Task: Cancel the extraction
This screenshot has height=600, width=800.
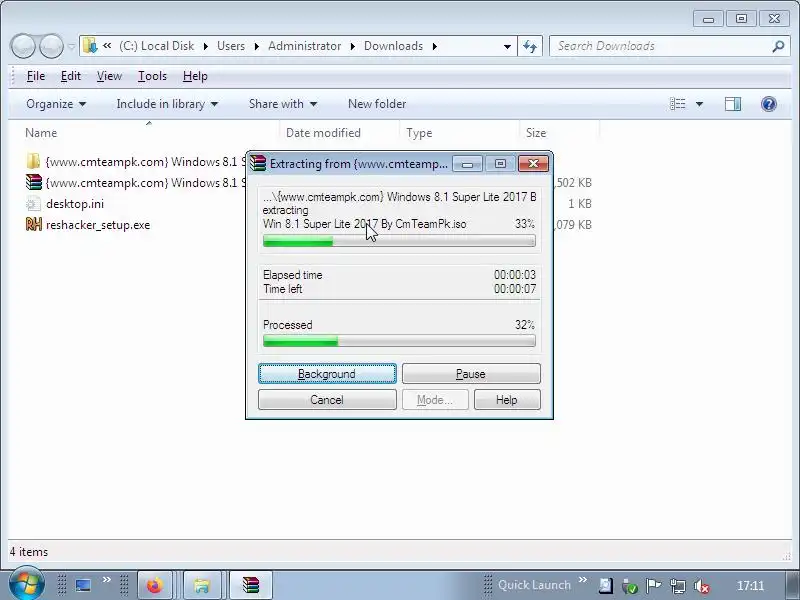Action: [x=327, y=399]
